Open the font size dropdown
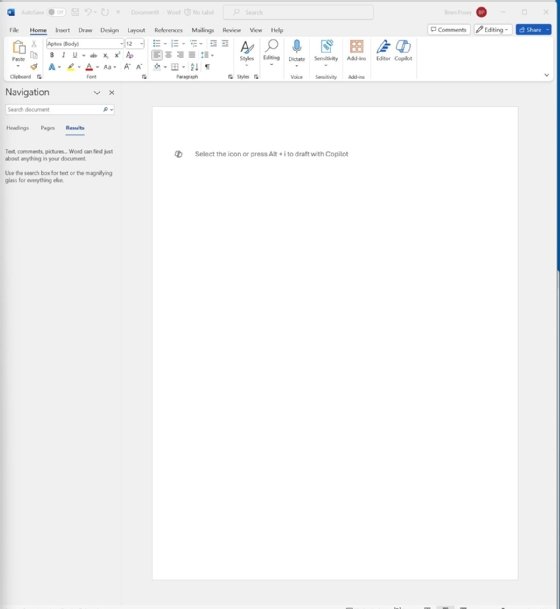 (141, 44)
